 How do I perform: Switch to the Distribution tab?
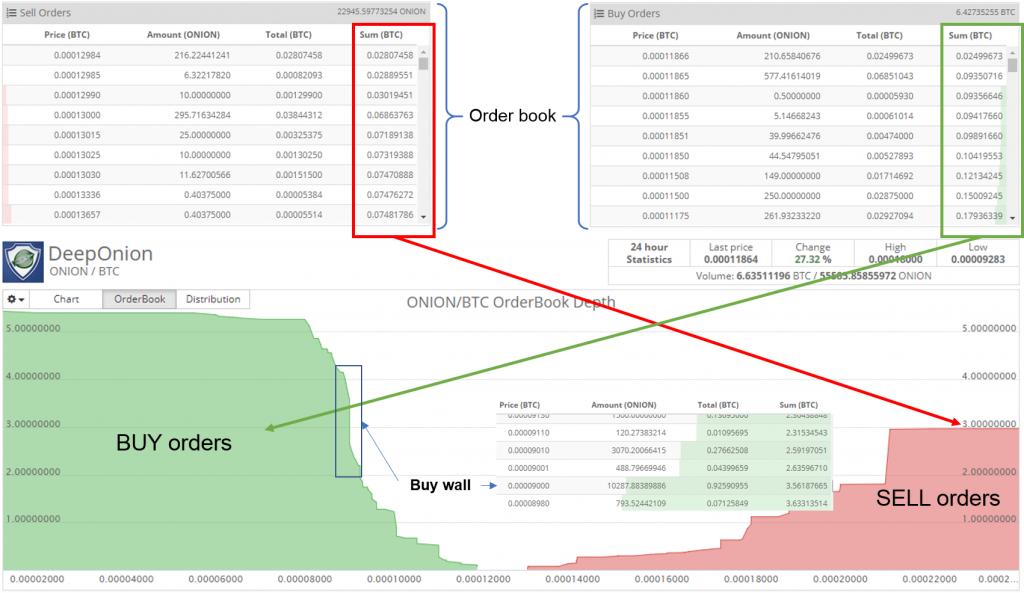coord(213,299)
